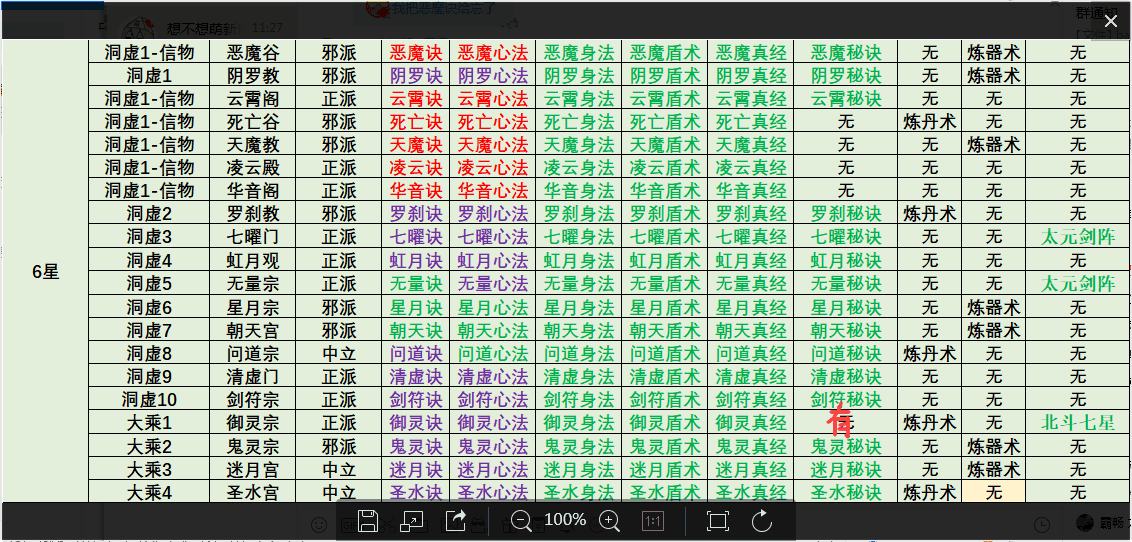Click the green 北斗七星 cell
This screenshot has width=1132, height=542.
point(1078,421)
